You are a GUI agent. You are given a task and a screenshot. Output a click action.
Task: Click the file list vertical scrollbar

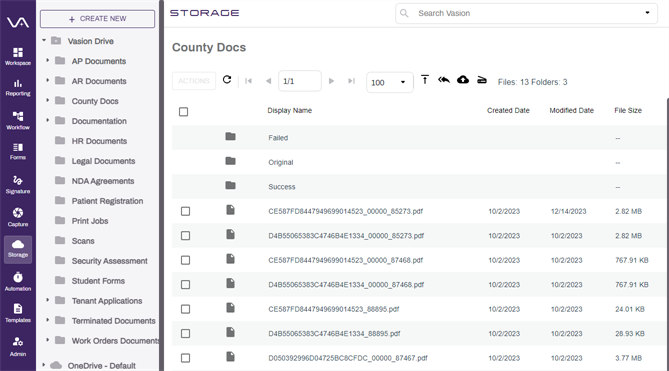(x=667, y=235)
